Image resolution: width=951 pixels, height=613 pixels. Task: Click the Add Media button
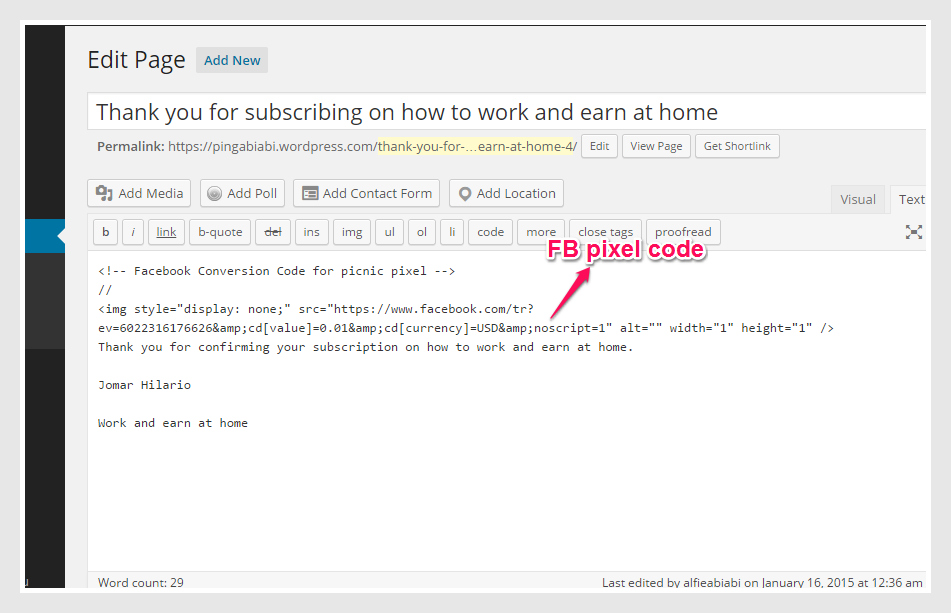[x=140, y=193]
